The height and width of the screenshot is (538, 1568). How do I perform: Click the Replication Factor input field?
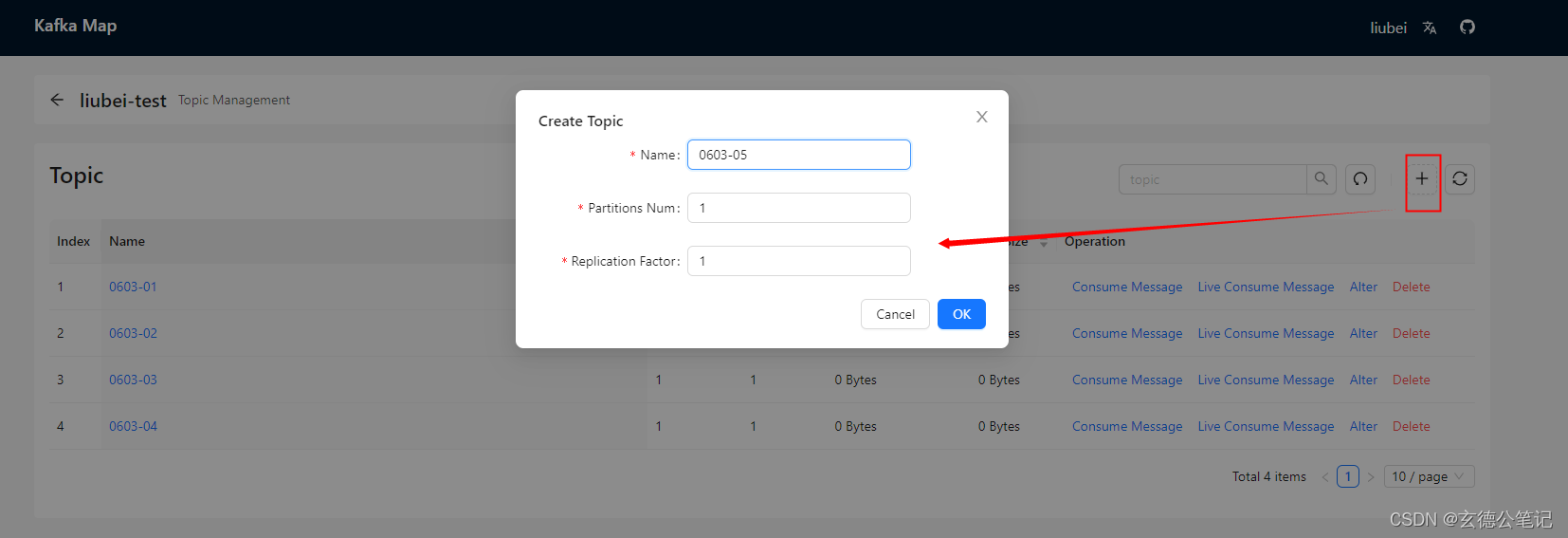click(799, 261)
